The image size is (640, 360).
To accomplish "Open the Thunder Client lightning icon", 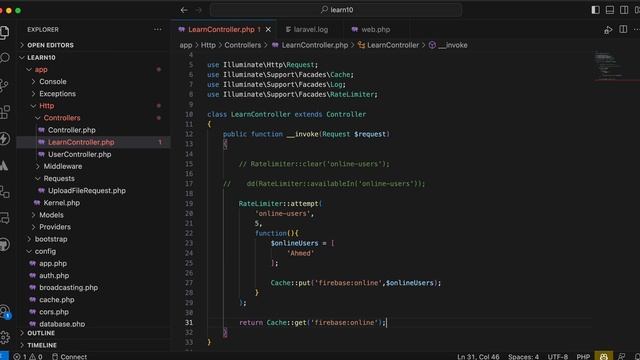I will pyautogui.click(x=4, y=138).
